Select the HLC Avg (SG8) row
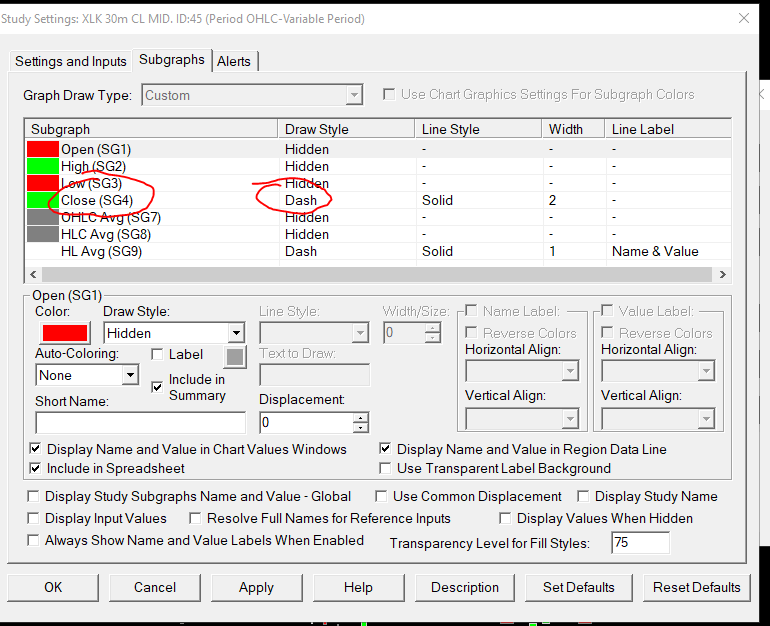This screenshot has height=626, width=770. pyautogui.click(x=378, y=234)
